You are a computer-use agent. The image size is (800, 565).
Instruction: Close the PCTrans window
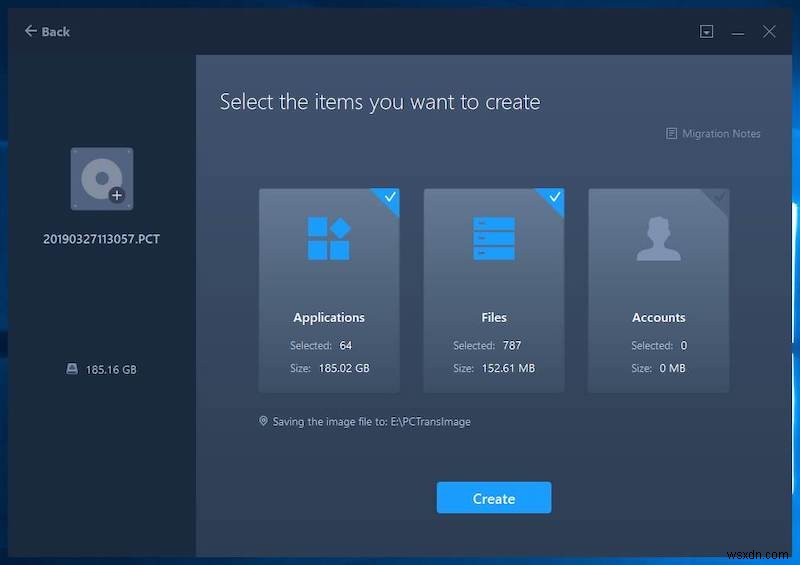point(769,32)
